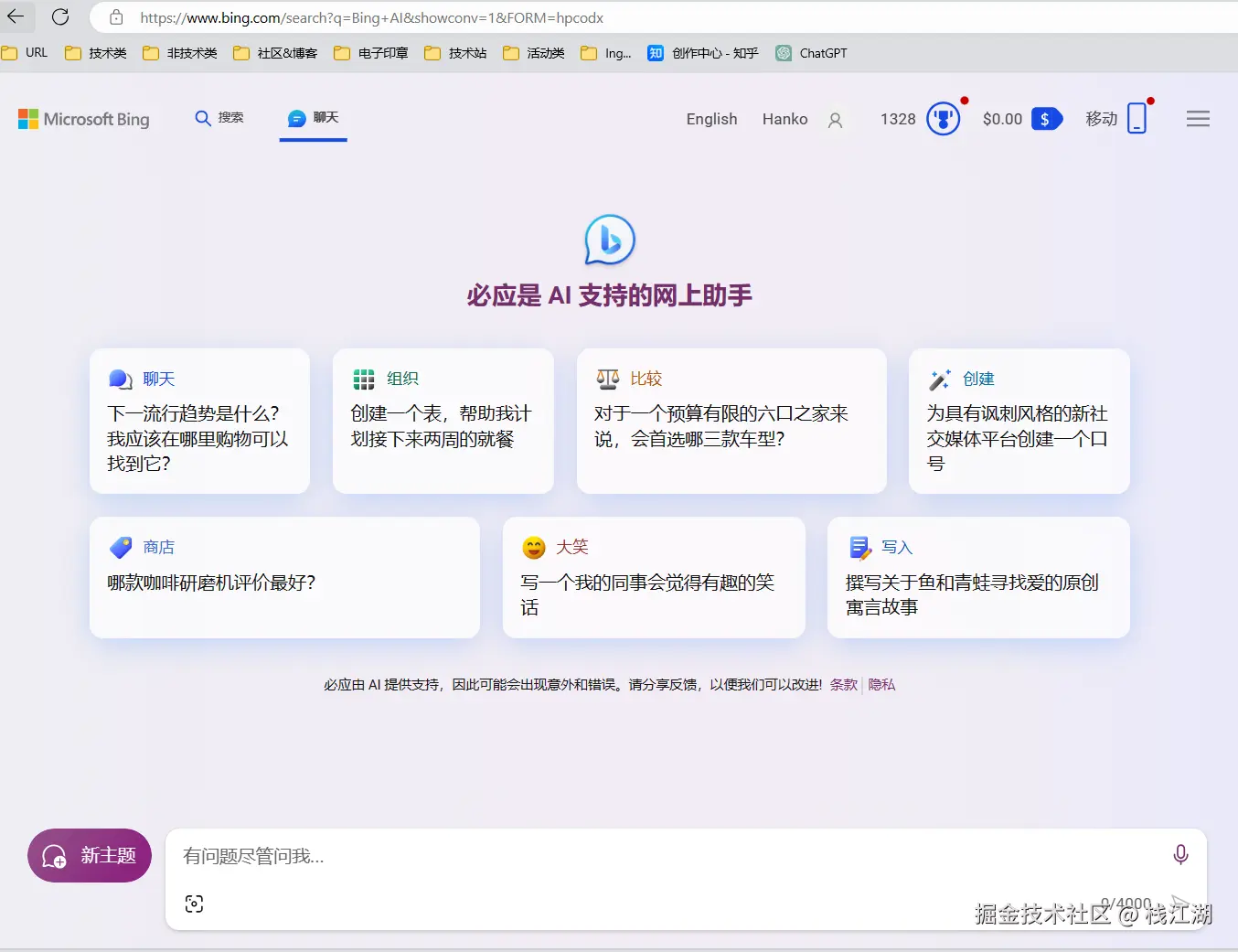The image size is (1238, 952).
Task: Switch to the 搜索 search tab
Action: 219,118
